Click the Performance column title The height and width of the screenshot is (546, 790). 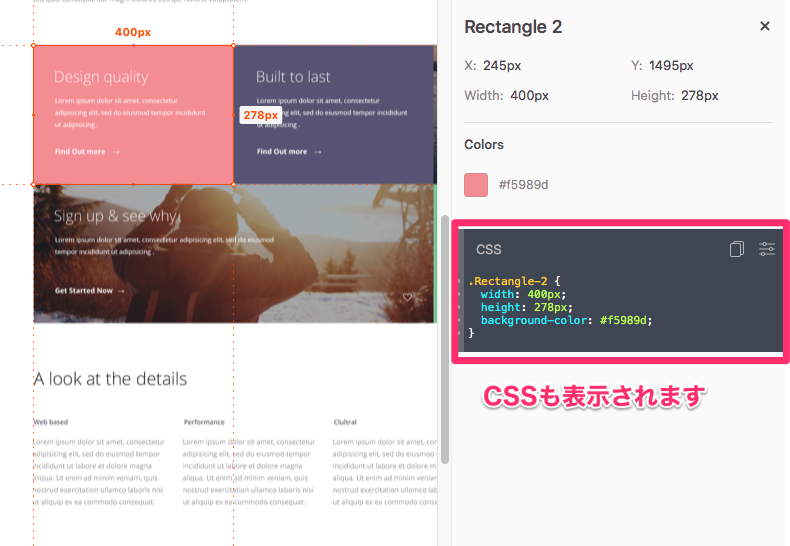click(x=204, y=422)
